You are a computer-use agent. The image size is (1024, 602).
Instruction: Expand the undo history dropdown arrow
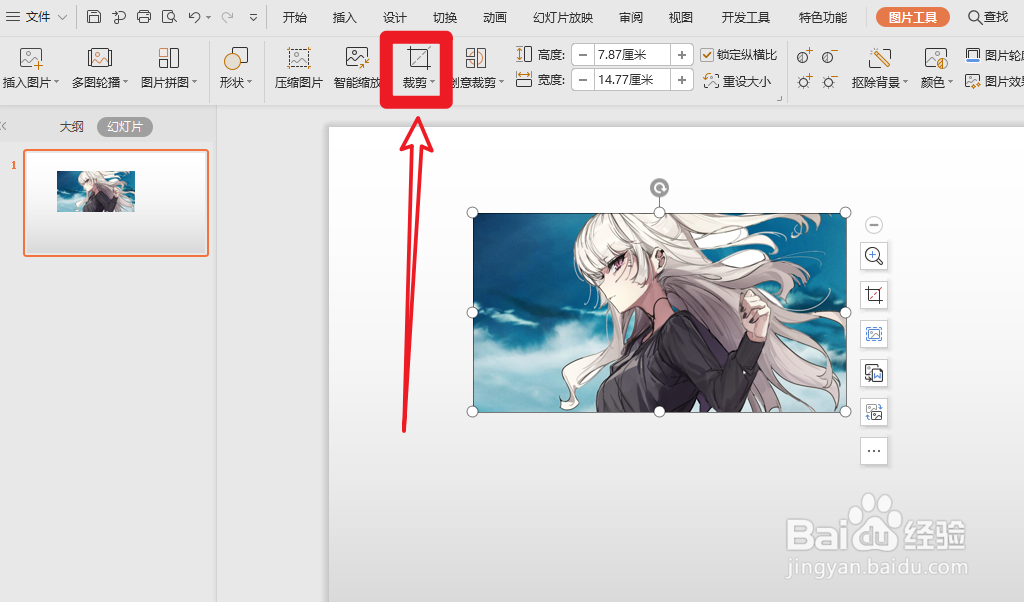(209, 18)
